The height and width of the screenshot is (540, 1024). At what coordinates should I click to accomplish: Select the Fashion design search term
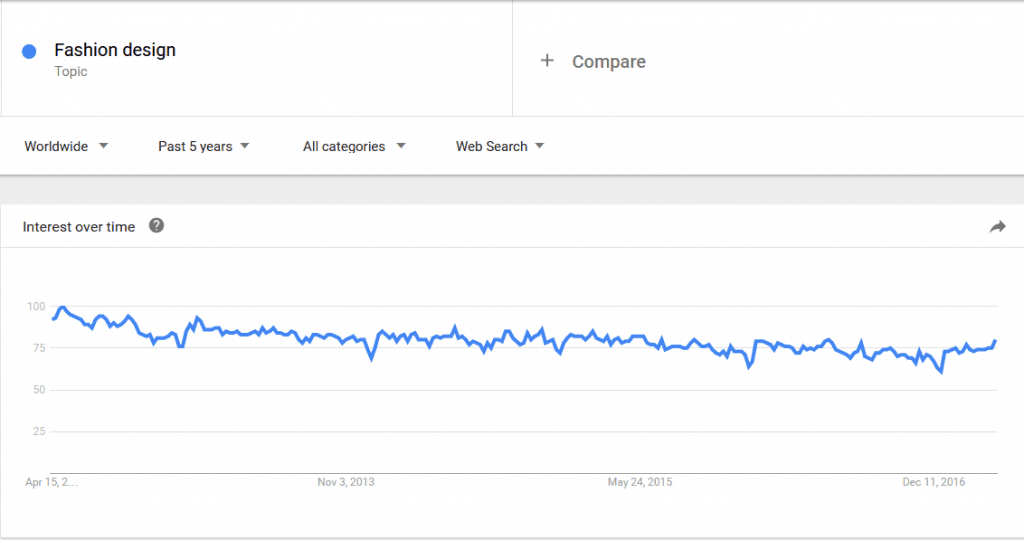[115, 50]
